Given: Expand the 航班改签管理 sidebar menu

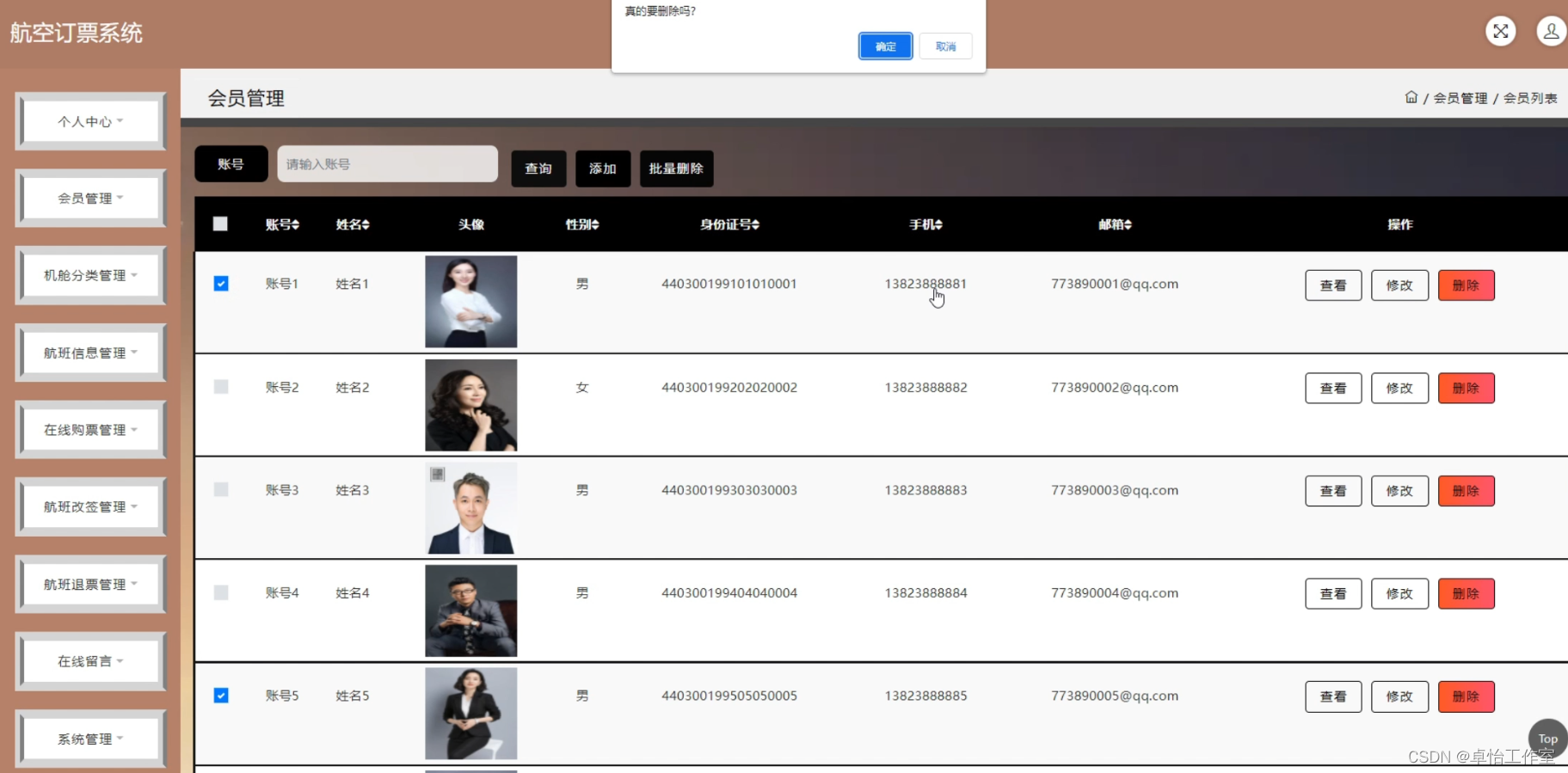Looking at the screenshot, I should 90,506.
